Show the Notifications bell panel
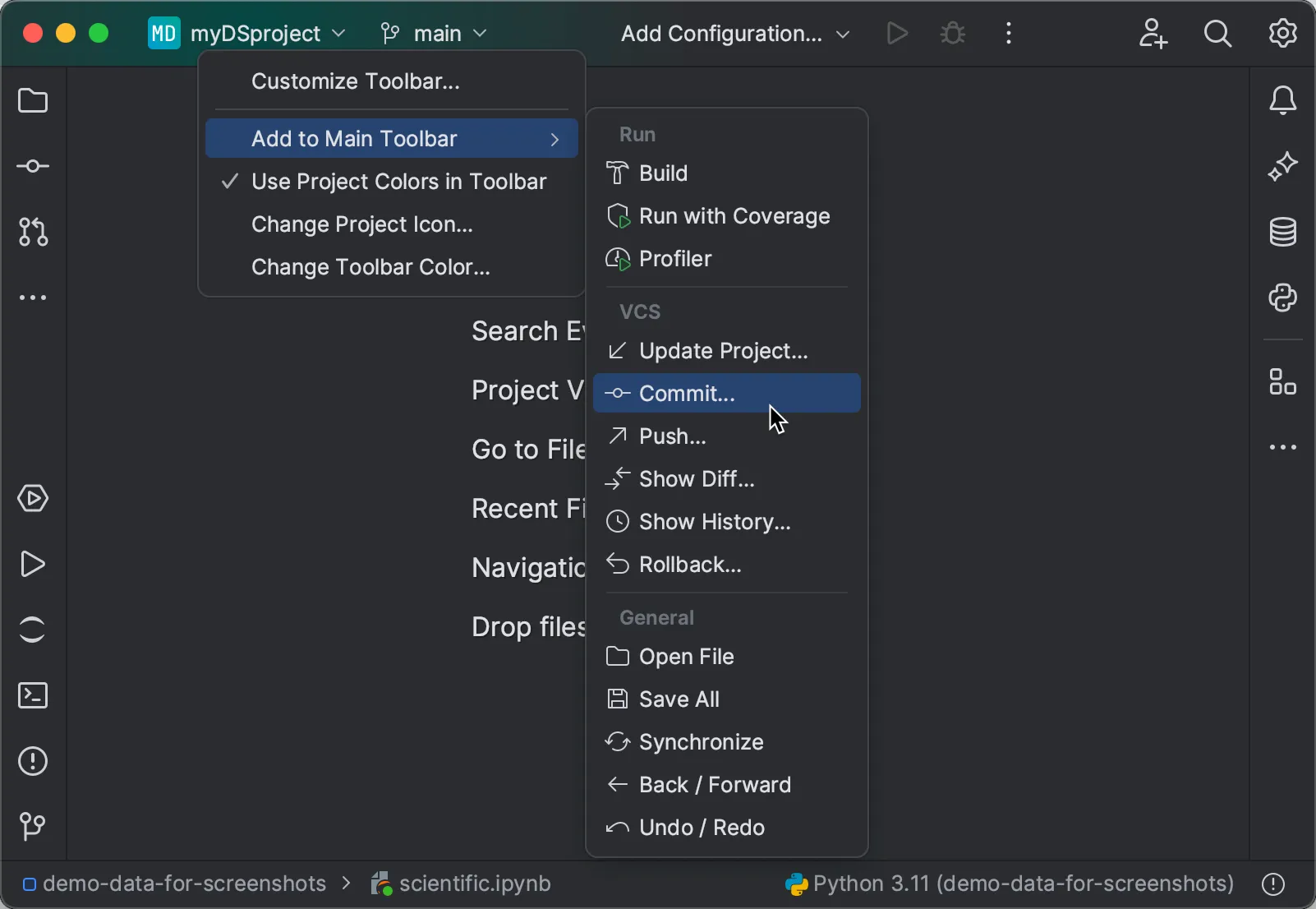Viewport: 1316px width, 909px height. pos(1282,101)
